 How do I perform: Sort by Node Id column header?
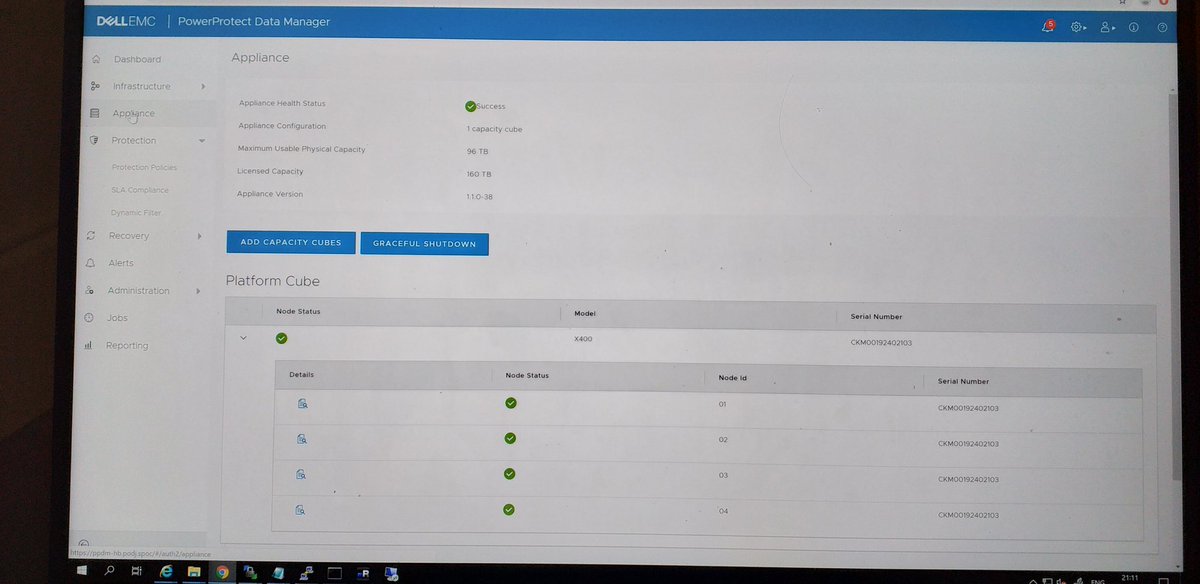[x=733, y=378]
